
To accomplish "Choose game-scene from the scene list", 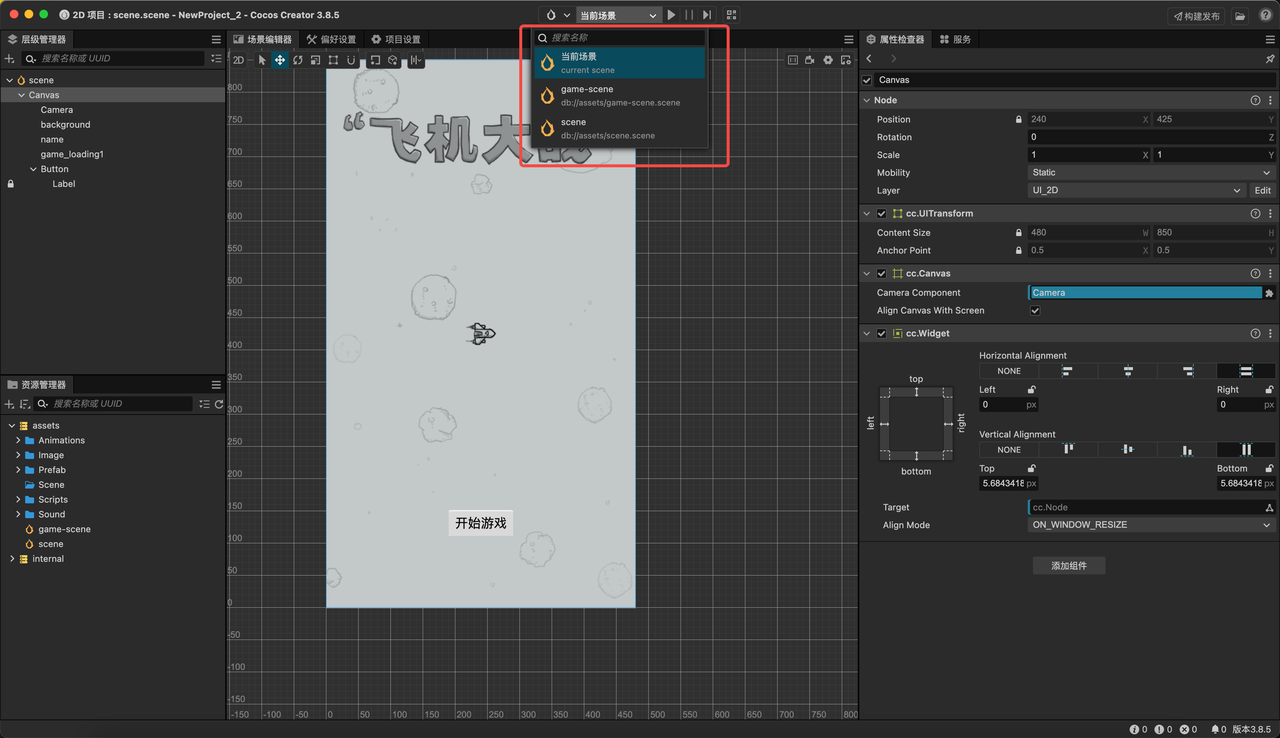I will click(x=620, y=95).
